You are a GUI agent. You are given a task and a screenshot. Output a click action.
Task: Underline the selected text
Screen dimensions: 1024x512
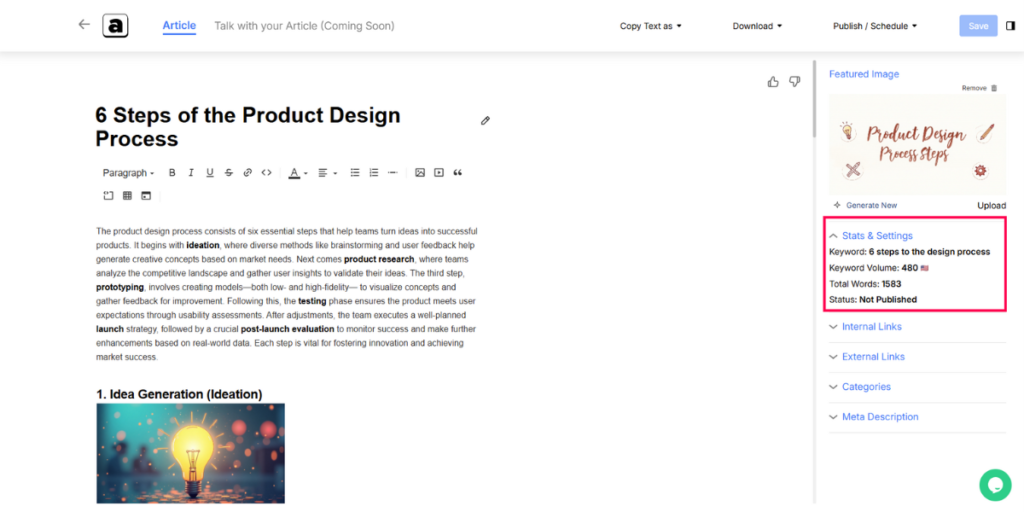point(210,173)
